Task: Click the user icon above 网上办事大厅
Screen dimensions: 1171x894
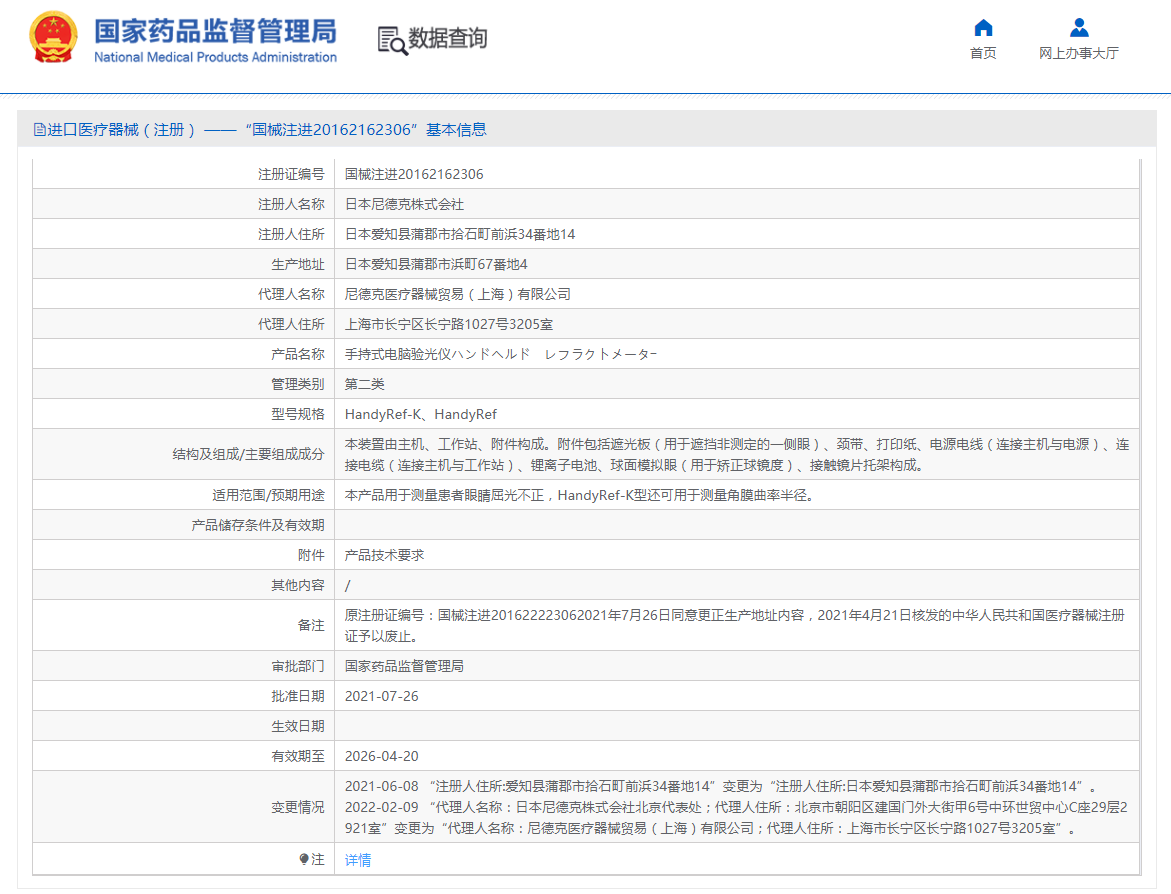Action: tap(1078, 28)
